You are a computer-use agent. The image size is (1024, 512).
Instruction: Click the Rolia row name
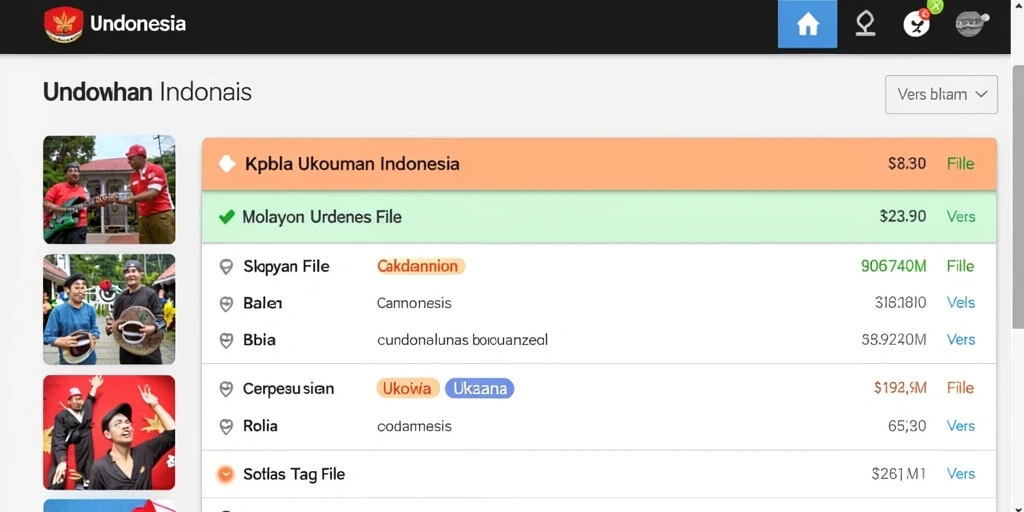260,426
